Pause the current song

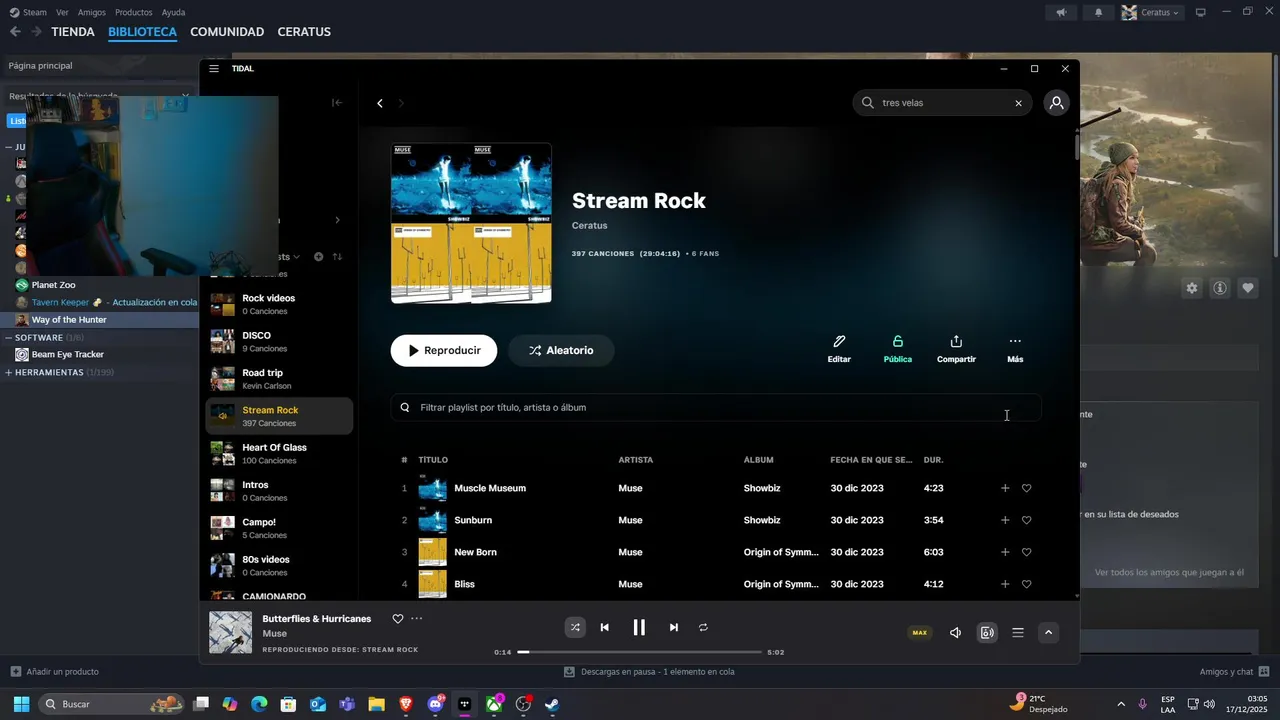tap(639, 627)
